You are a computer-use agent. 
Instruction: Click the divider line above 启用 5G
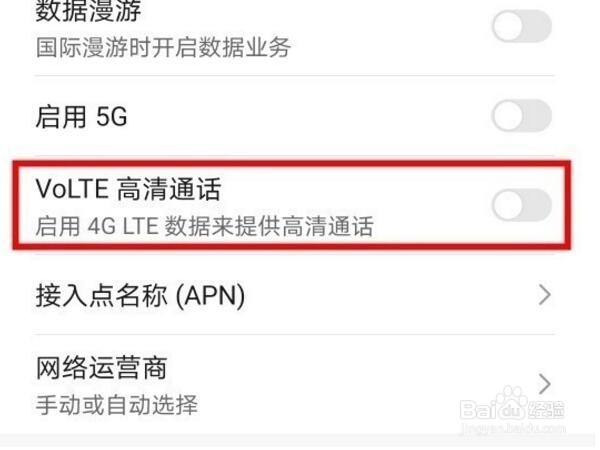coord(295,75)
